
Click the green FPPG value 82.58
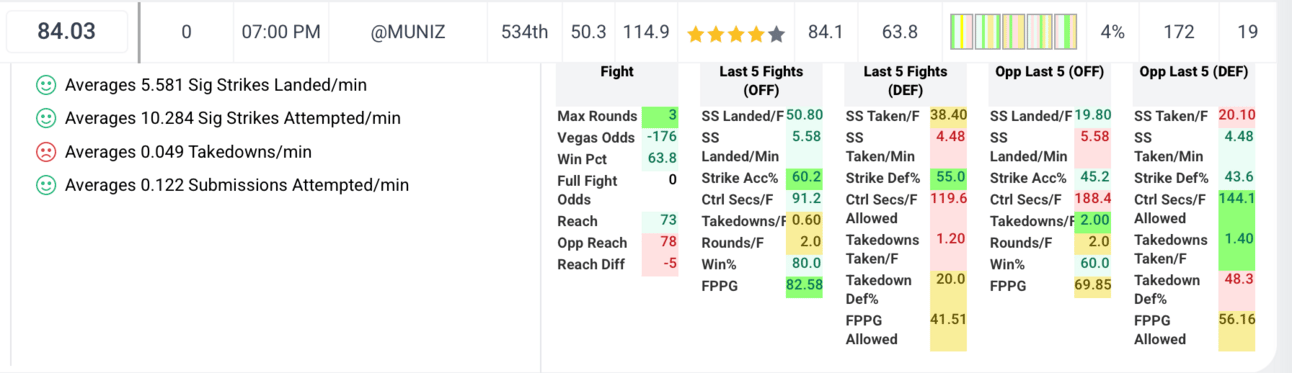pyautogui.click(x=804, y=285)
